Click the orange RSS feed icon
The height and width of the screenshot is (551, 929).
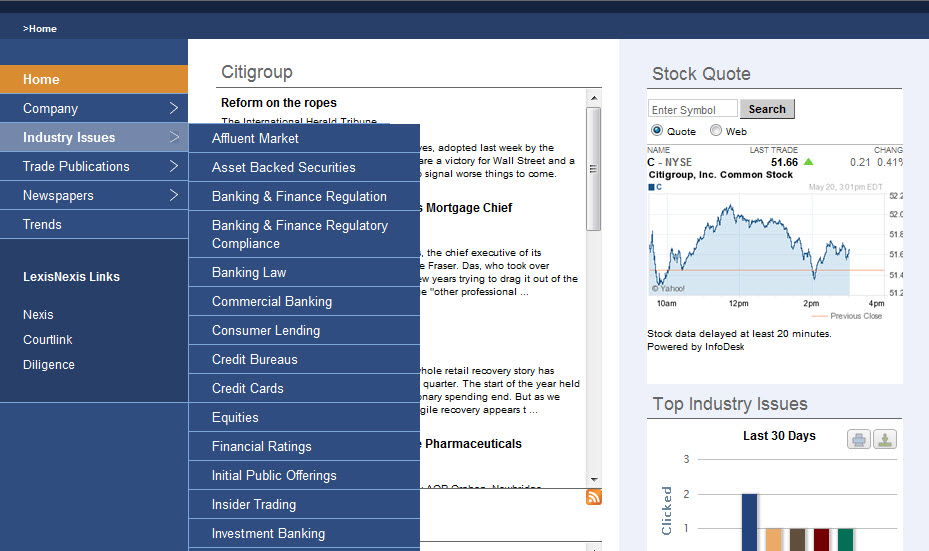tap(594, 497)
